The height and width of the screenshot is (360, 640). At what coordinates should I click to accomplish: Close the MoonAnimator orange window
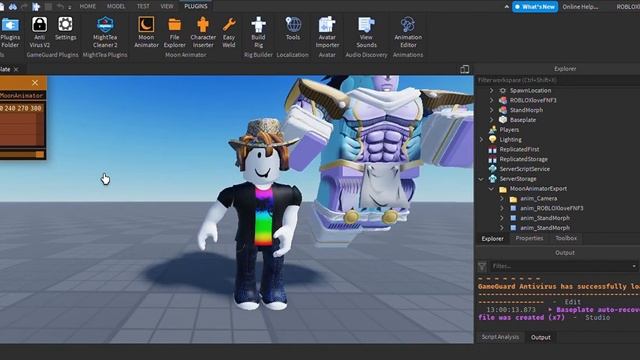point(35,83)
